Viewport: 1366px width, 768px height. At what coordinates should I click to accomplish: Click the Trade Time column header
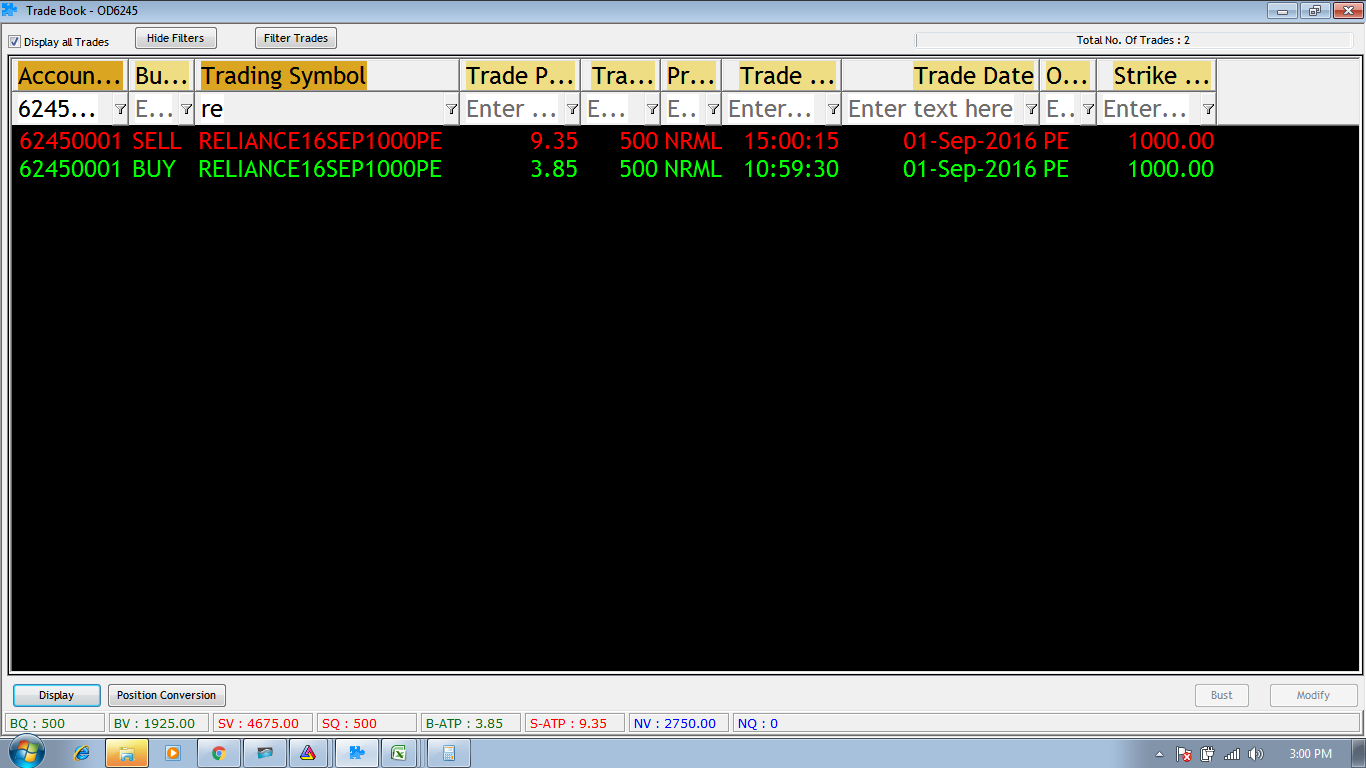point(781,76)
